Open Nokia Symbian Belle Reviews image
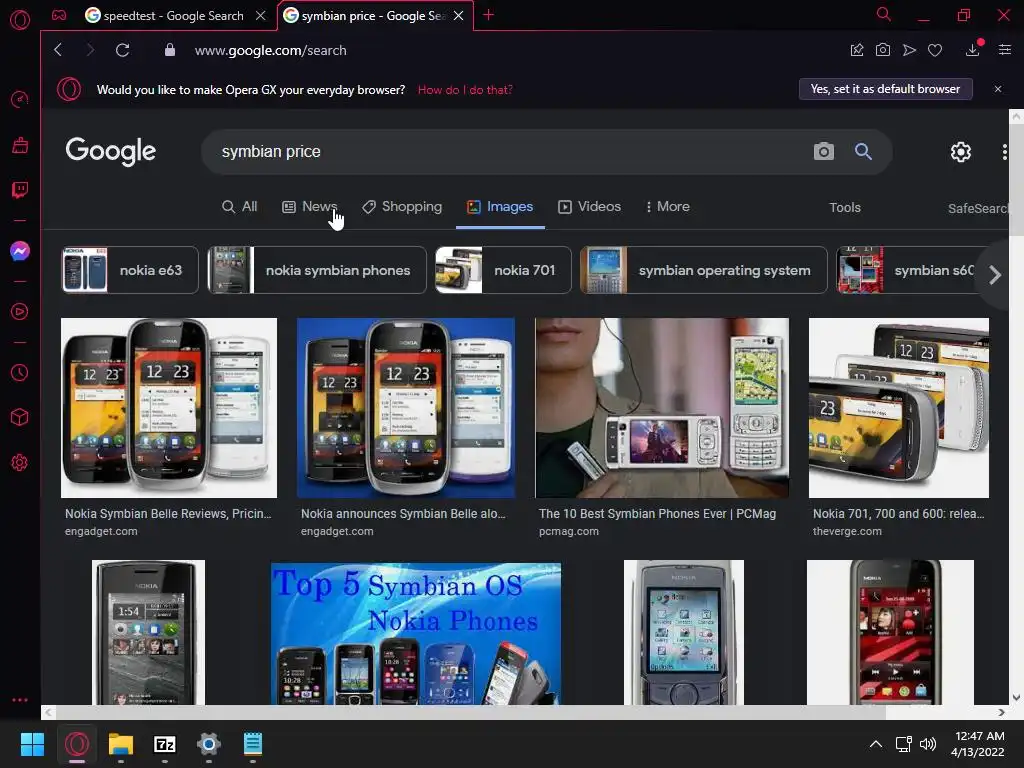This screenshot has width=1024, height=768. 169,408
